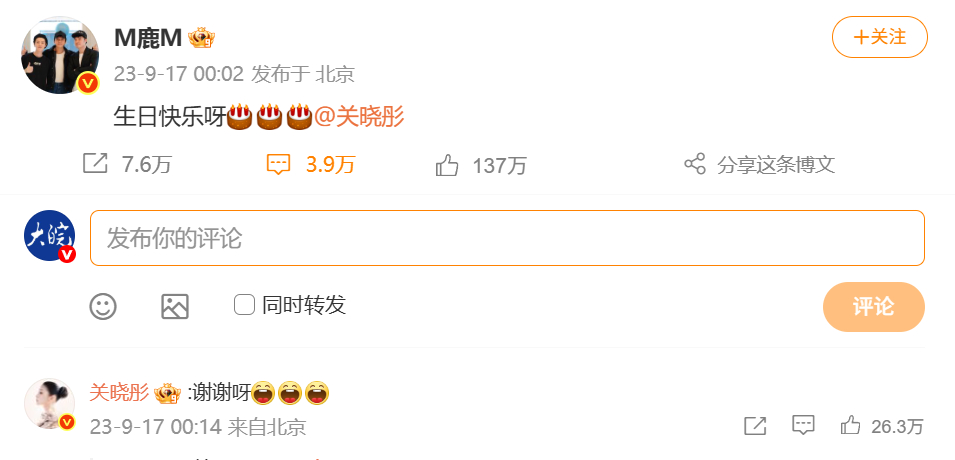Image resolution: width=955 pixels, height=460 pixels.
Task: Reply to 关晓彤's comment via speech bubble icon
Action: tap(803, 425)
